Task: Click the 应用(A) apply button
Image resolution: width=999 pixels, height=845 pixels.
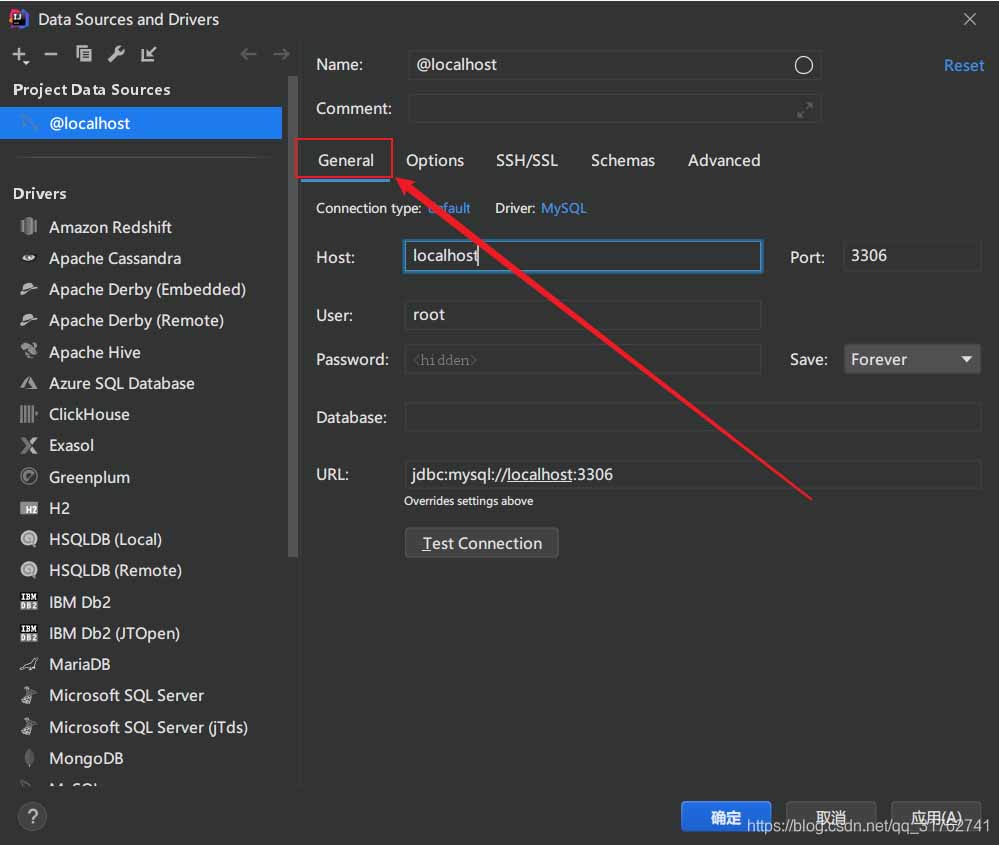Action: [935, 816]
